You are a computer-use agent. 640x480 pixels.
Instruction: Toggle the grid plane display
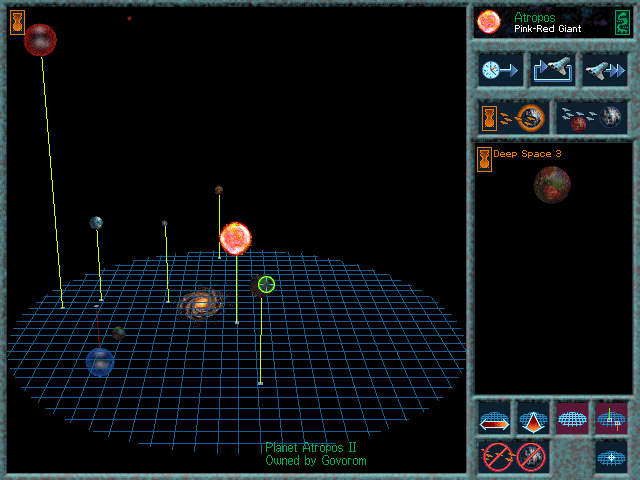click(x=572, y=419)
